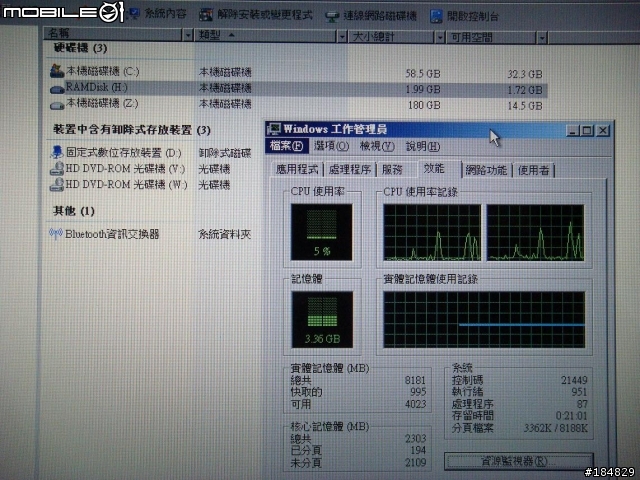The image size is (640, 480).
Task: Click the Bluetooth資訊交換器 icon
Action: pyautogui.click(x=56, y=234)
